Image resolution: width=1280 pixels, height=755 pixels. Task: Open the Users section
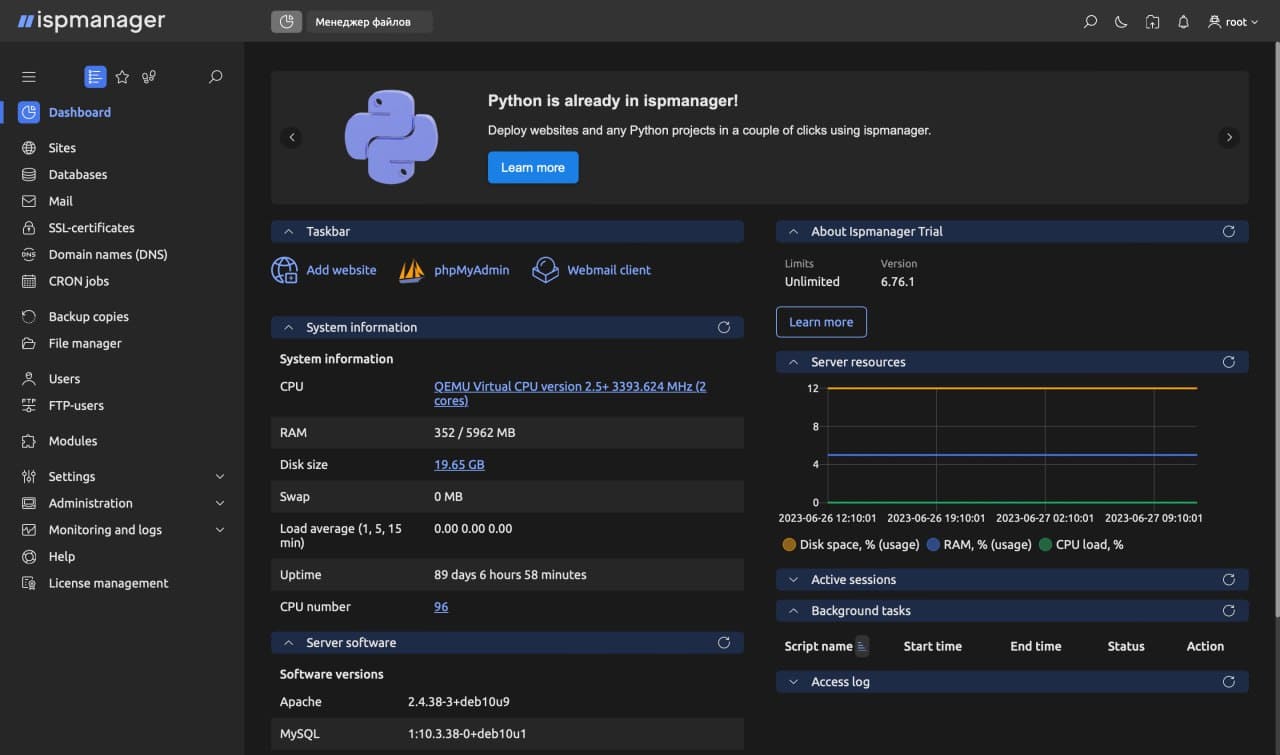click(64, 379)
